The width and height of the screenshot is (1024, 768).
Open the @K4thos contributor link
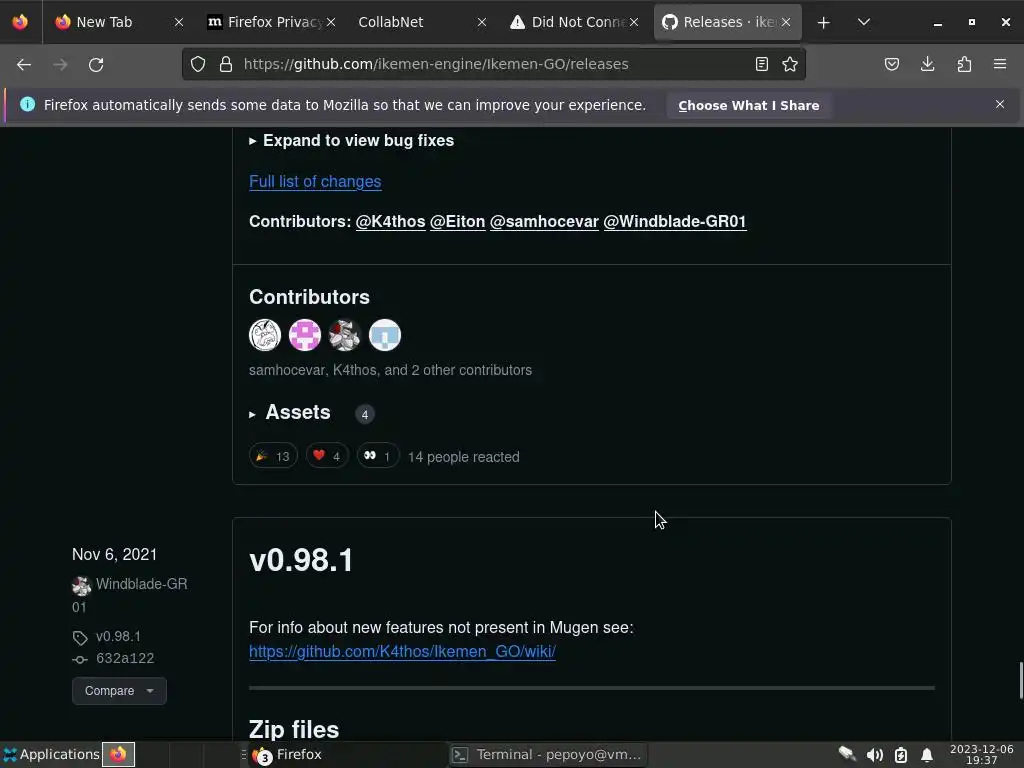pyautogui.click(x=391, y=221)
